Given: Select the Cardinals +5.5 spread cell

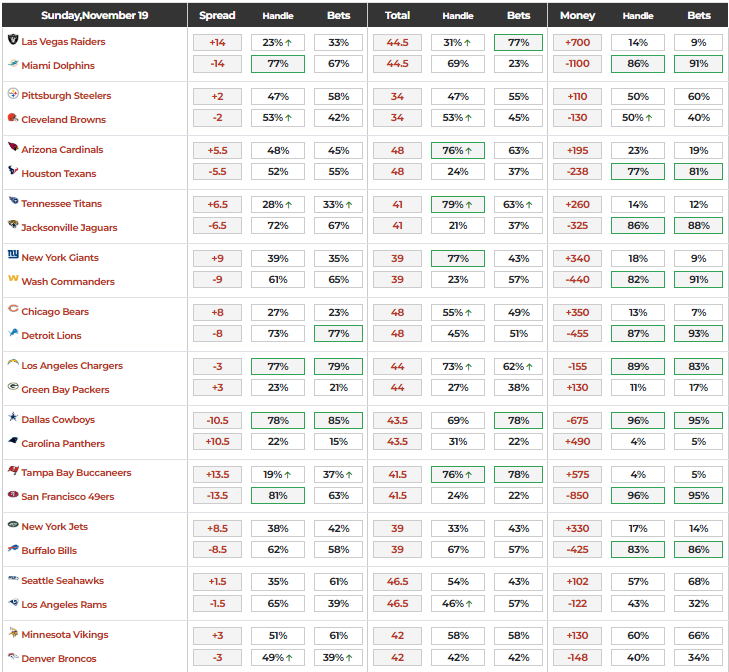Looking at the screenshot, I should tap(217, 150).
